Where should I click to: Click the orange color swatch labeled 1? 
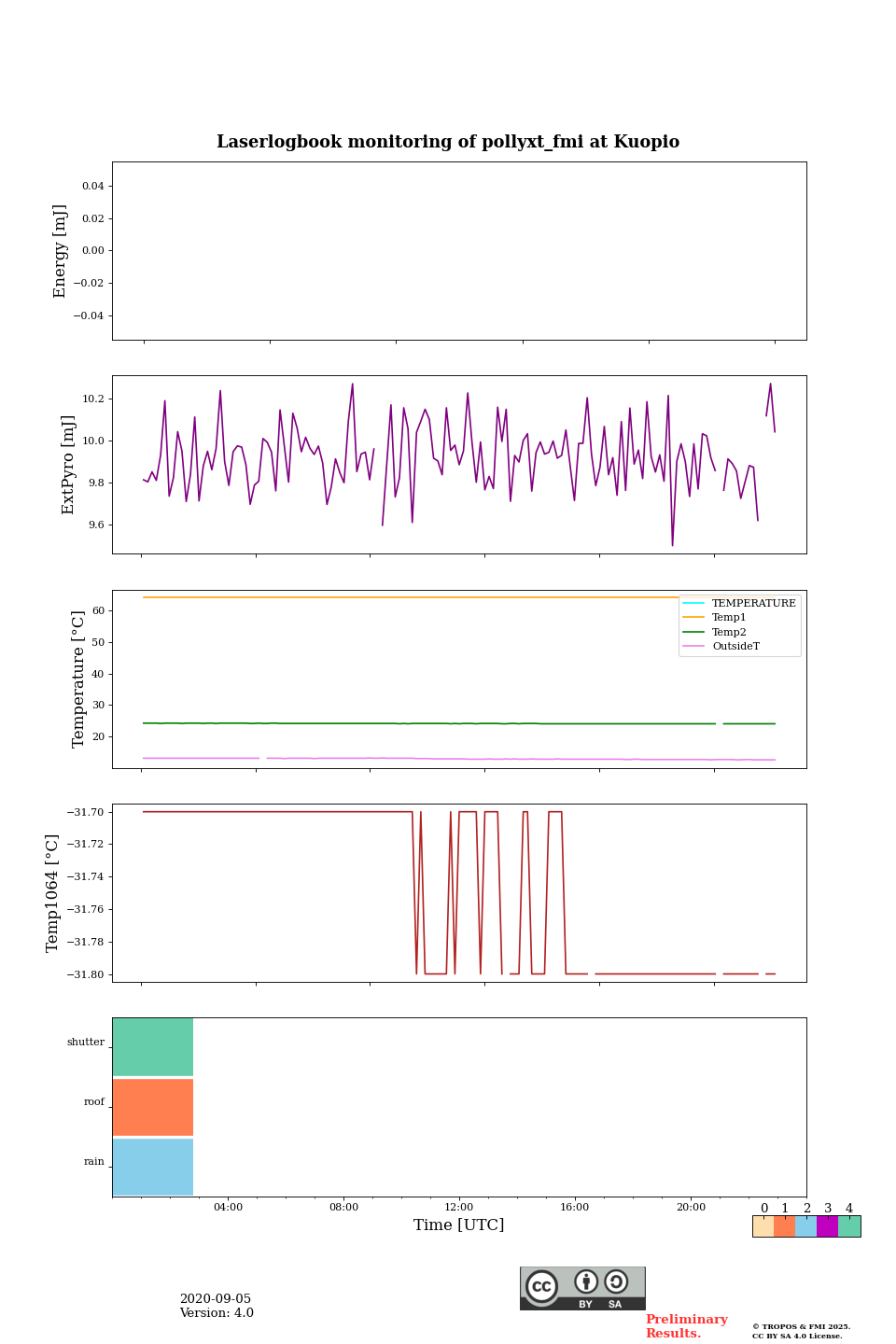[x=785, y=1226]
